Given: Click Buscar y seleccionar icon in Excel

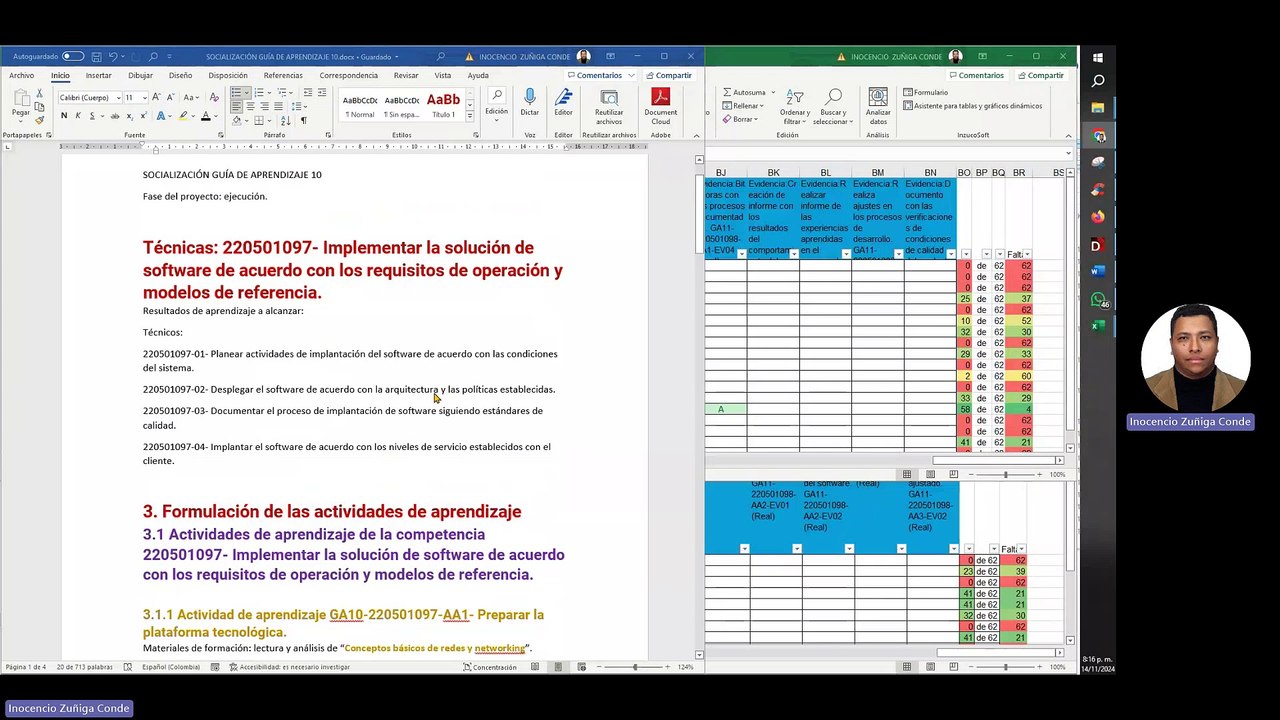Looking at the screenshot, I should [833, 105].
